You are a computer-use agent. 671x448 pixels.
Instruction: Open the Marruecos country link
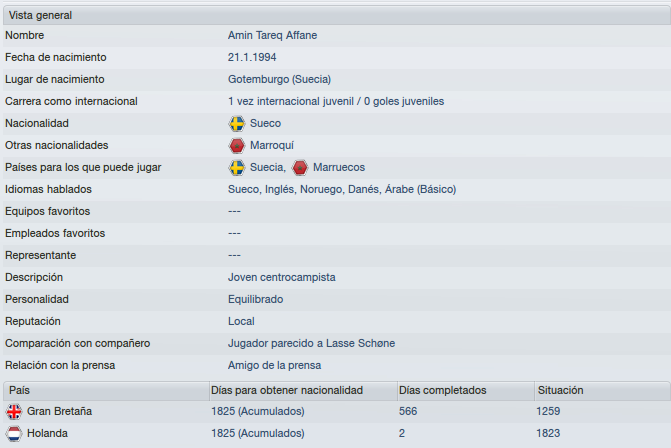(339, 167)
